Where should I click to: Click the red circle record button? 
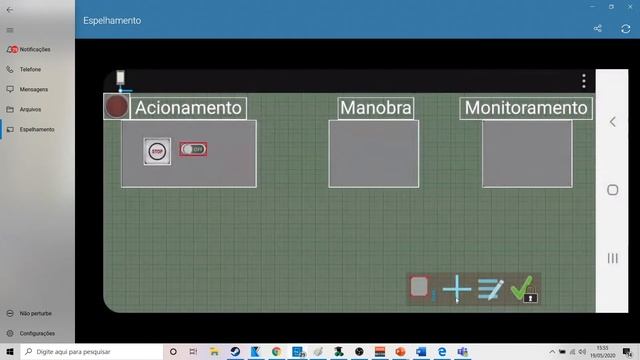point(117,106)
